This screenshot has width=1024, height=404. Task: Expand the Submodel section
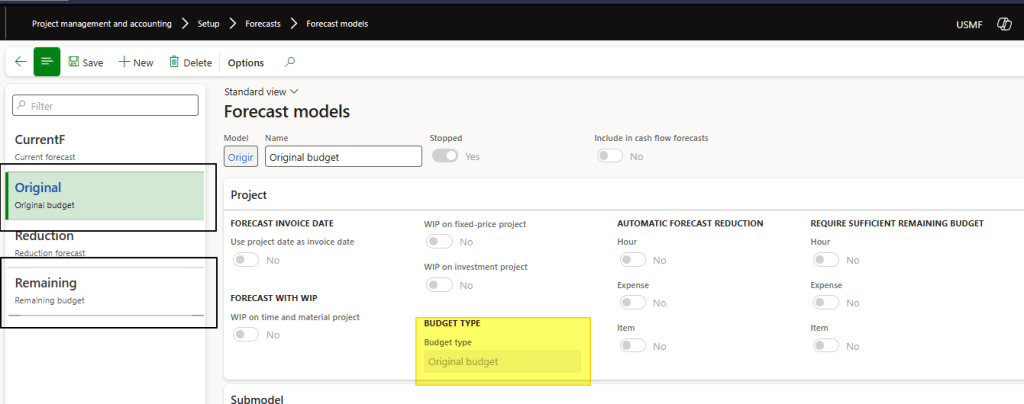257,398
